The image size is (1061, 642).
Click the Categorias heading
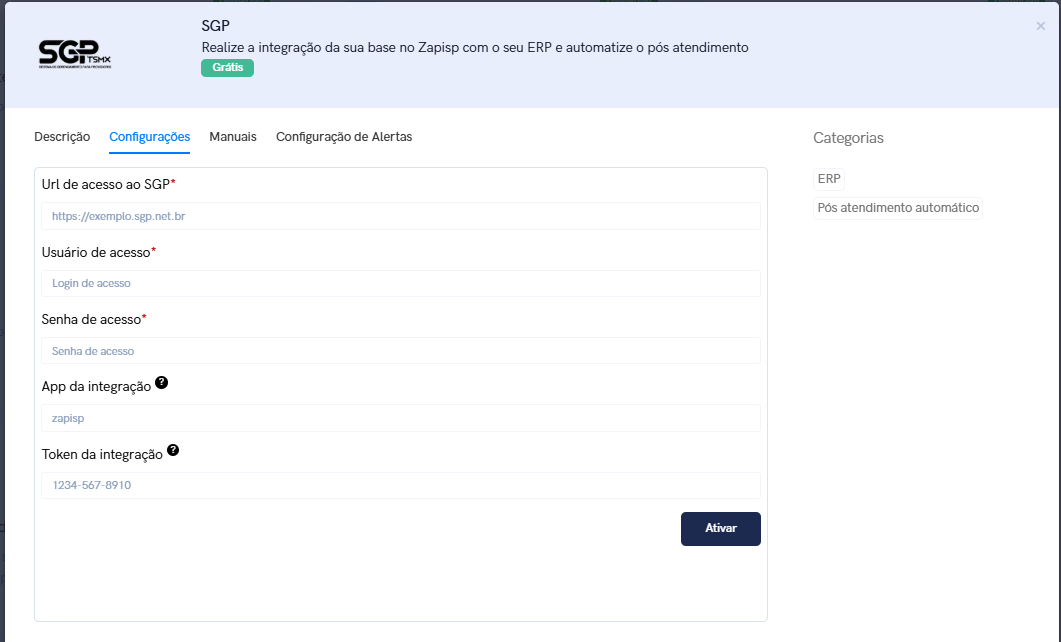(x=848, y=138)
